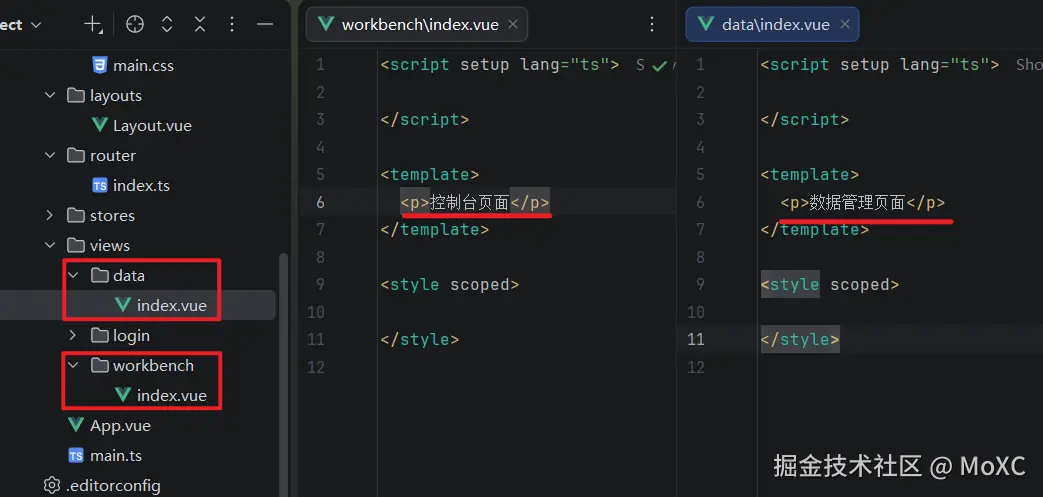Click 控制台页面 paragraph line in workbench editor
This screenshot has width=1043, height=497.
[475, 202]
